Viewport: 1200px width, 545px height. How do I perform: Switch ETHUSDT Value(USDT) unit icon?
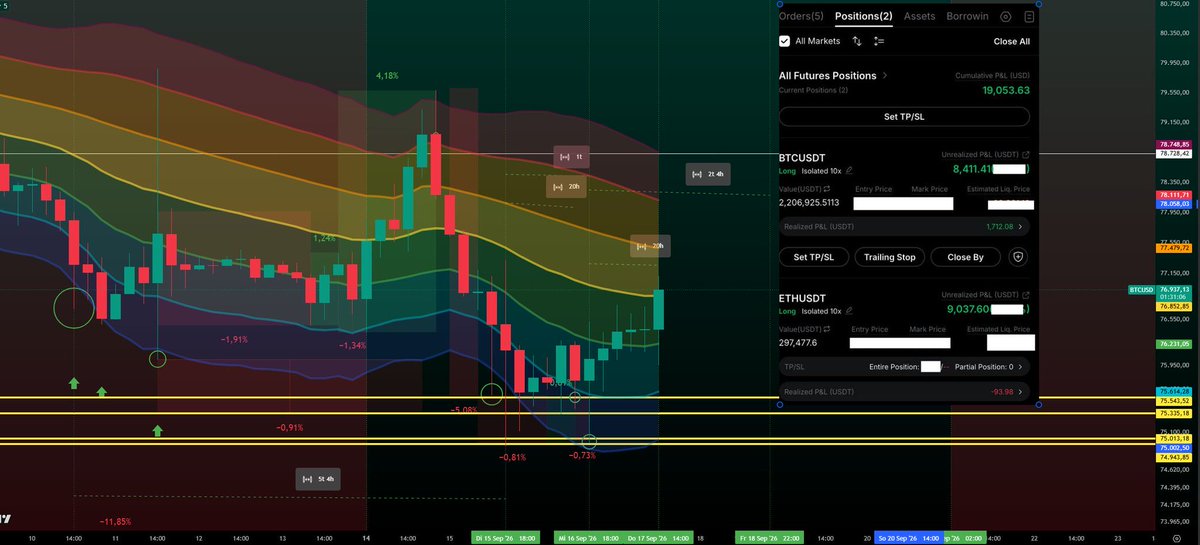click(x=827, y=329)
